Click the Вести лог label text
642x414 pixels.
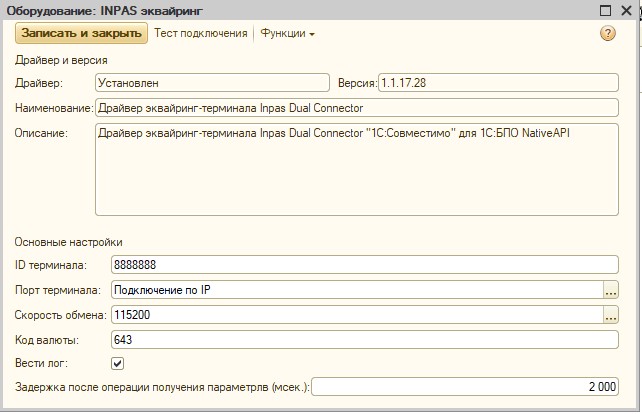(x=41, y=363)
